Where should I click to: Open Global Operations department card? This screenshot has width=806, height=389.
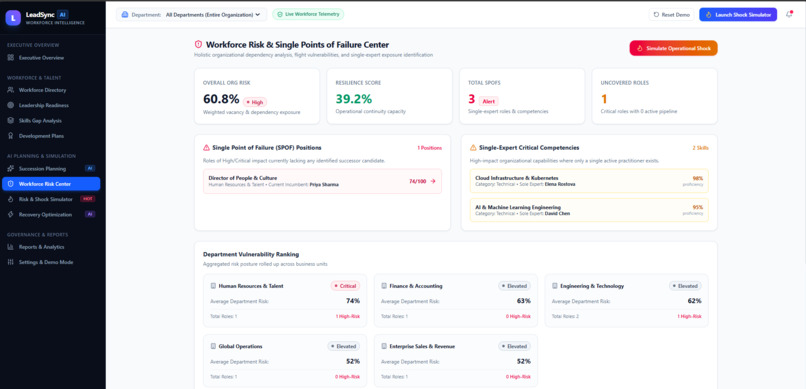(285, 361)
